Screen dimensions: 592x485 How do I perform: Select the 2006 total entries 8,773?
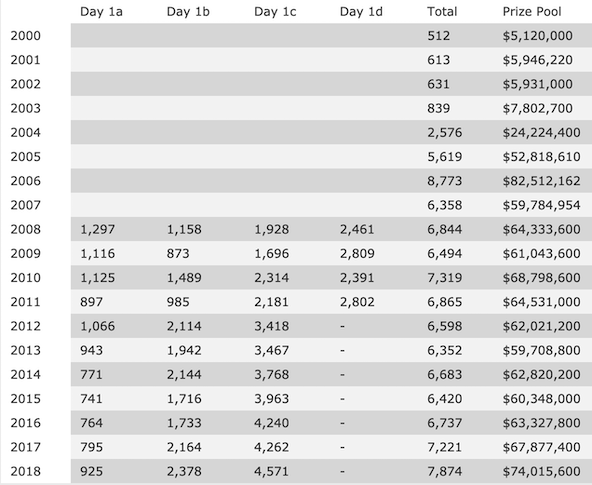click(444, 181)
